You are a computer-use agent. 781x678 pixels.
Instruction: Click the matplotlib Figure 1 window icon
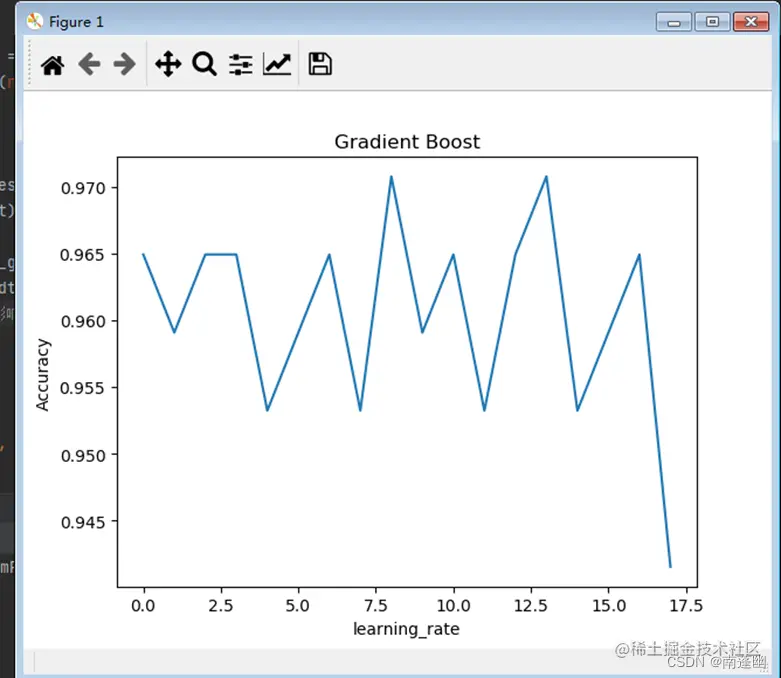click(x=35, y=21)
